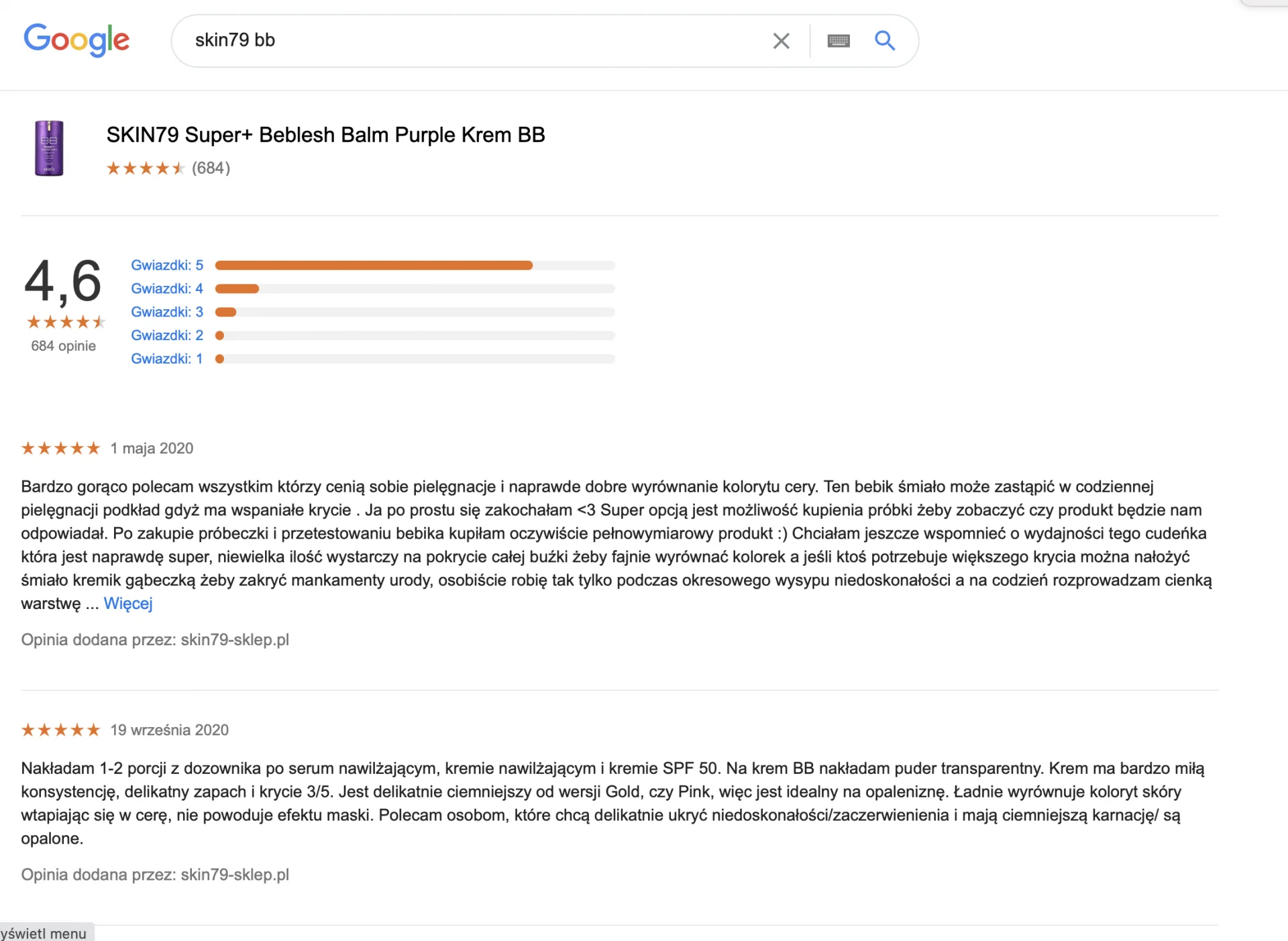This screenshot has width=1288, height=941.
Task: Open the SKIN79 Super+ Beblesh Balm title
Action: (x=325, y=135)
